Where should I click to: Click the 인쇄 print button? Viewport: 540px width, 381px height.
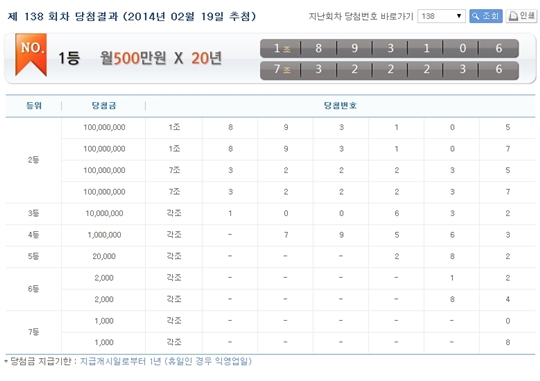coord(521,16)
